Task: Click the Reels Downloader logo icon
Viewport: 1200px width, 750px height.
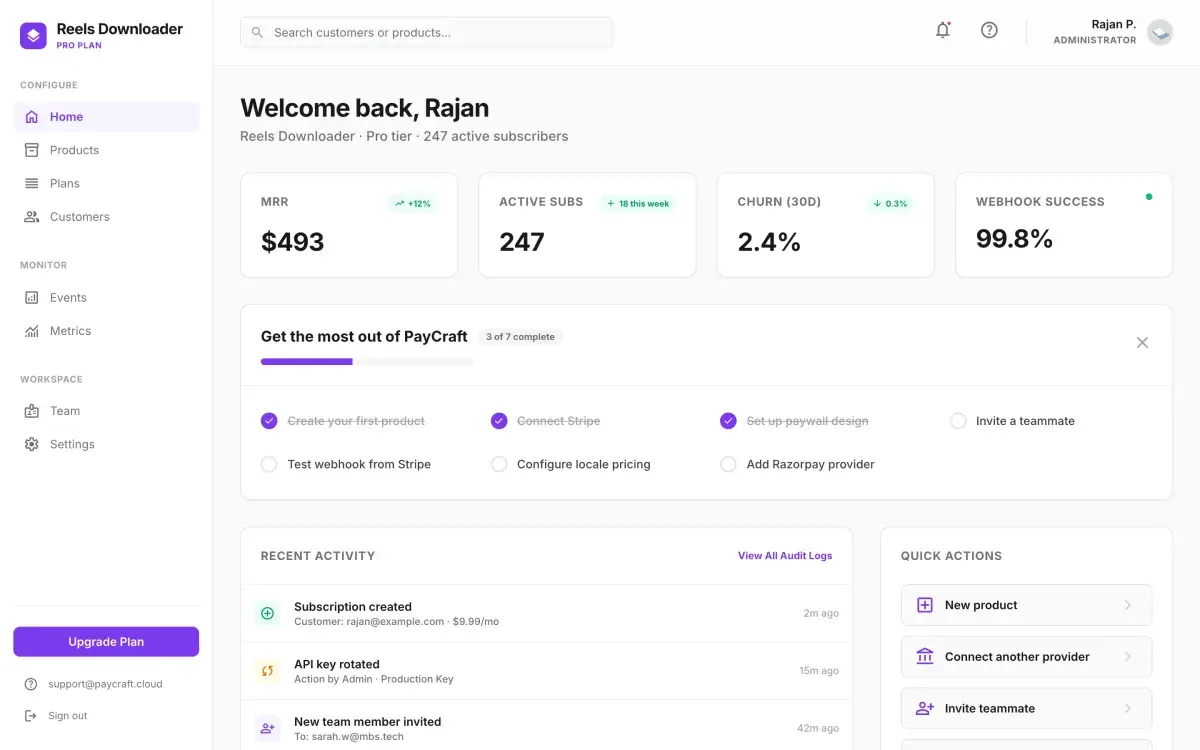Action: click(x=33, y=36)
